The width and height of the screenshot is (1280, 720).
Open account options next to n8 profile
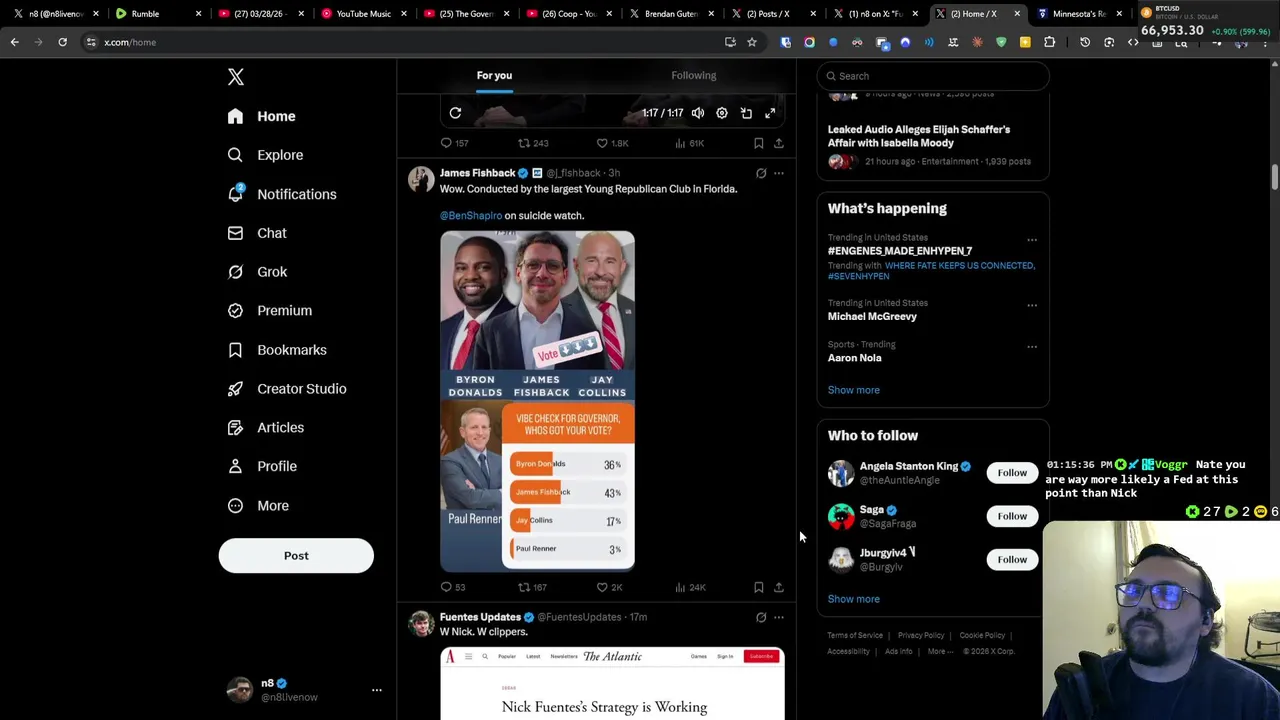pos(377,690)
